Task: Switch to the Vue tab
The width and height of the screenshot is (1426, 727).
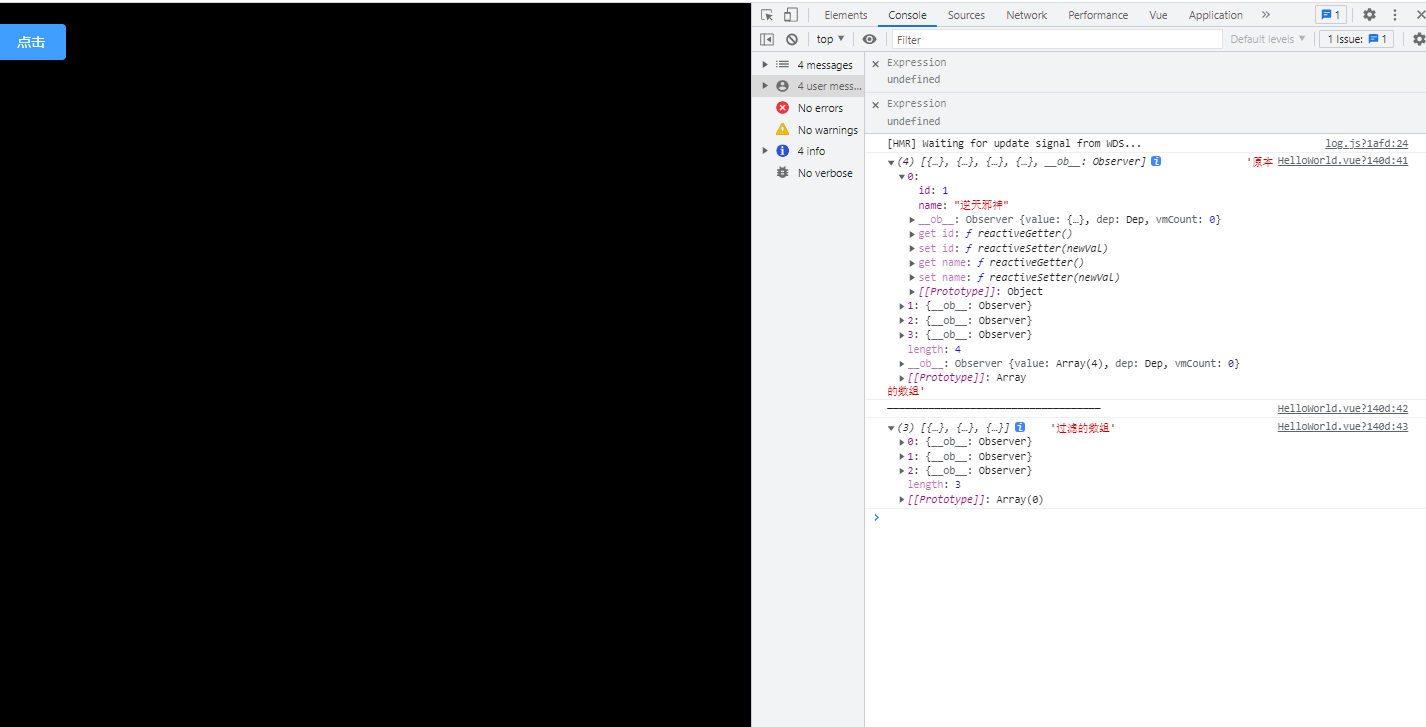Action: coord(1158,15)
